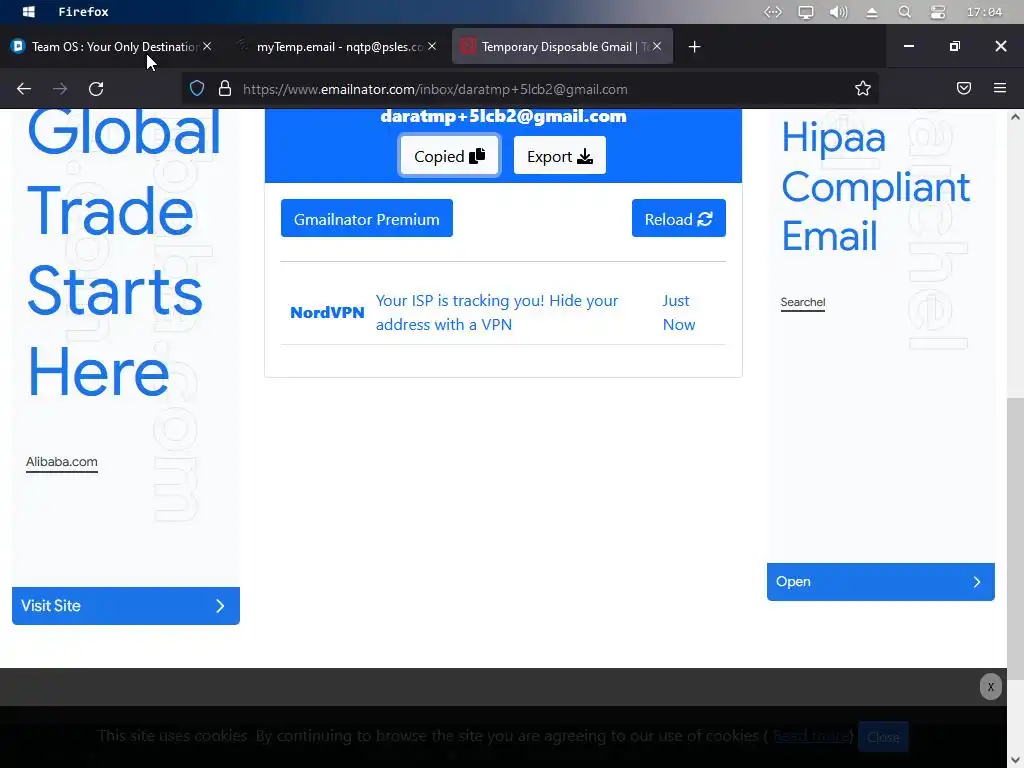Click the Export button

[x=560, y=156]
